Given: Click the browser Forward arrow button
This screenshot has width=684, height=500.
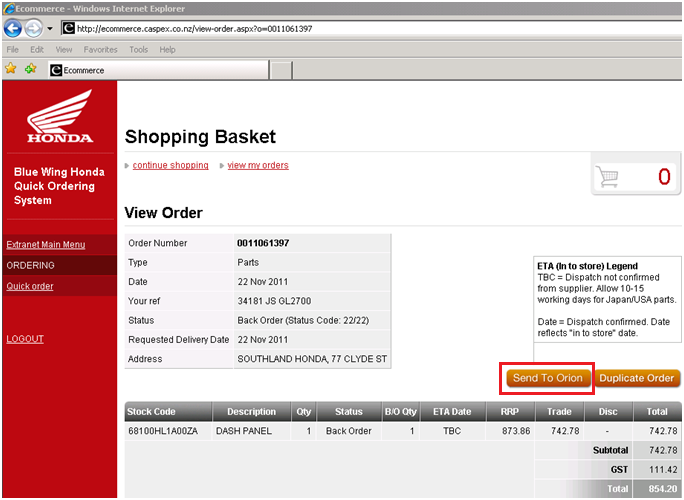Looking at the screenshot, I should (x=33, y=29).
